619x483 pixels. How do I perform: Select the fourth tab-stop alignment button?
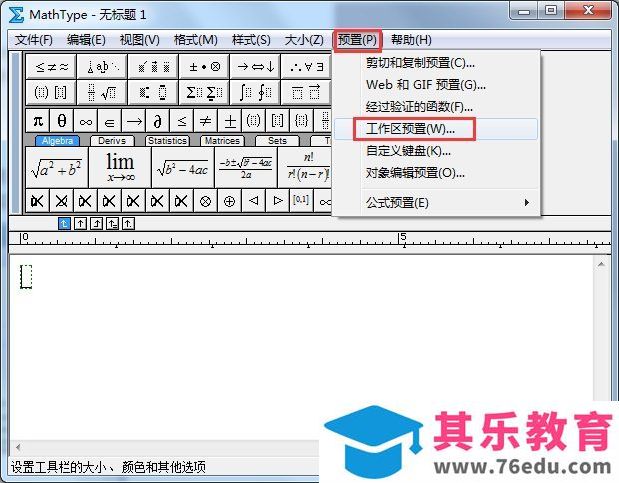(x=113, y=224)
